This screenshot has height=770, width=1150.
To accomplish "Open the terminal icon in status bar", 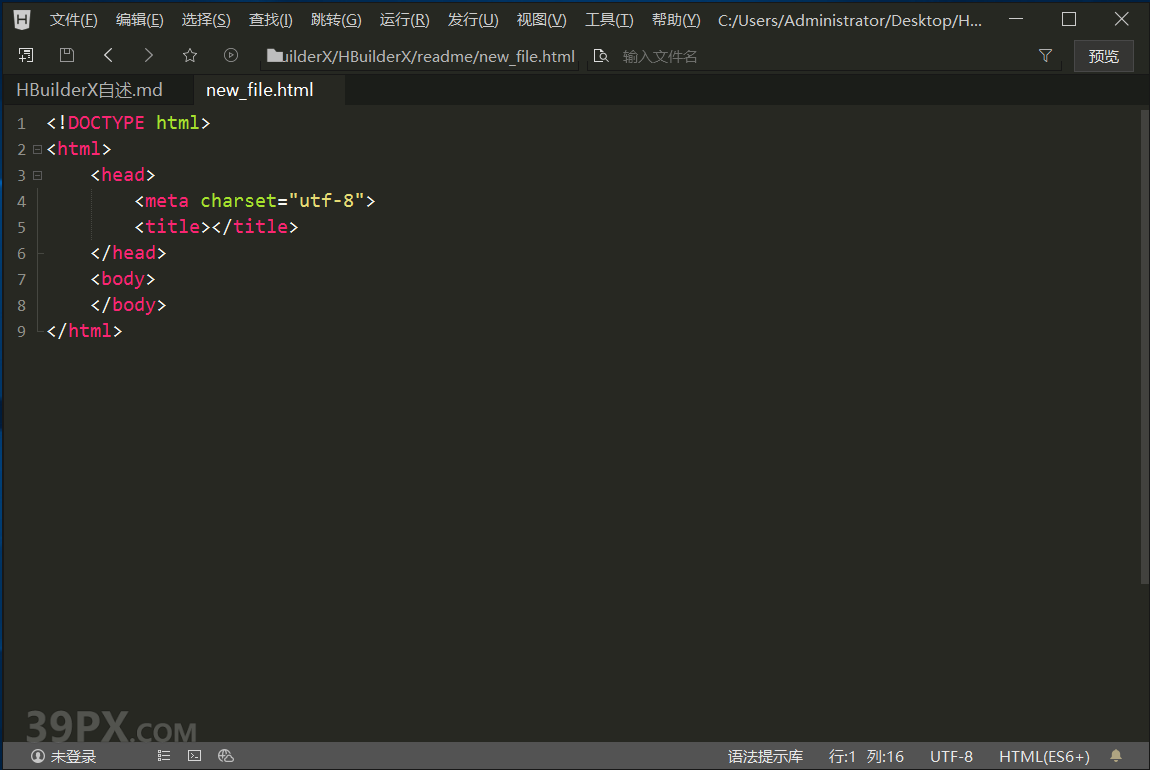I will [195, 757].
